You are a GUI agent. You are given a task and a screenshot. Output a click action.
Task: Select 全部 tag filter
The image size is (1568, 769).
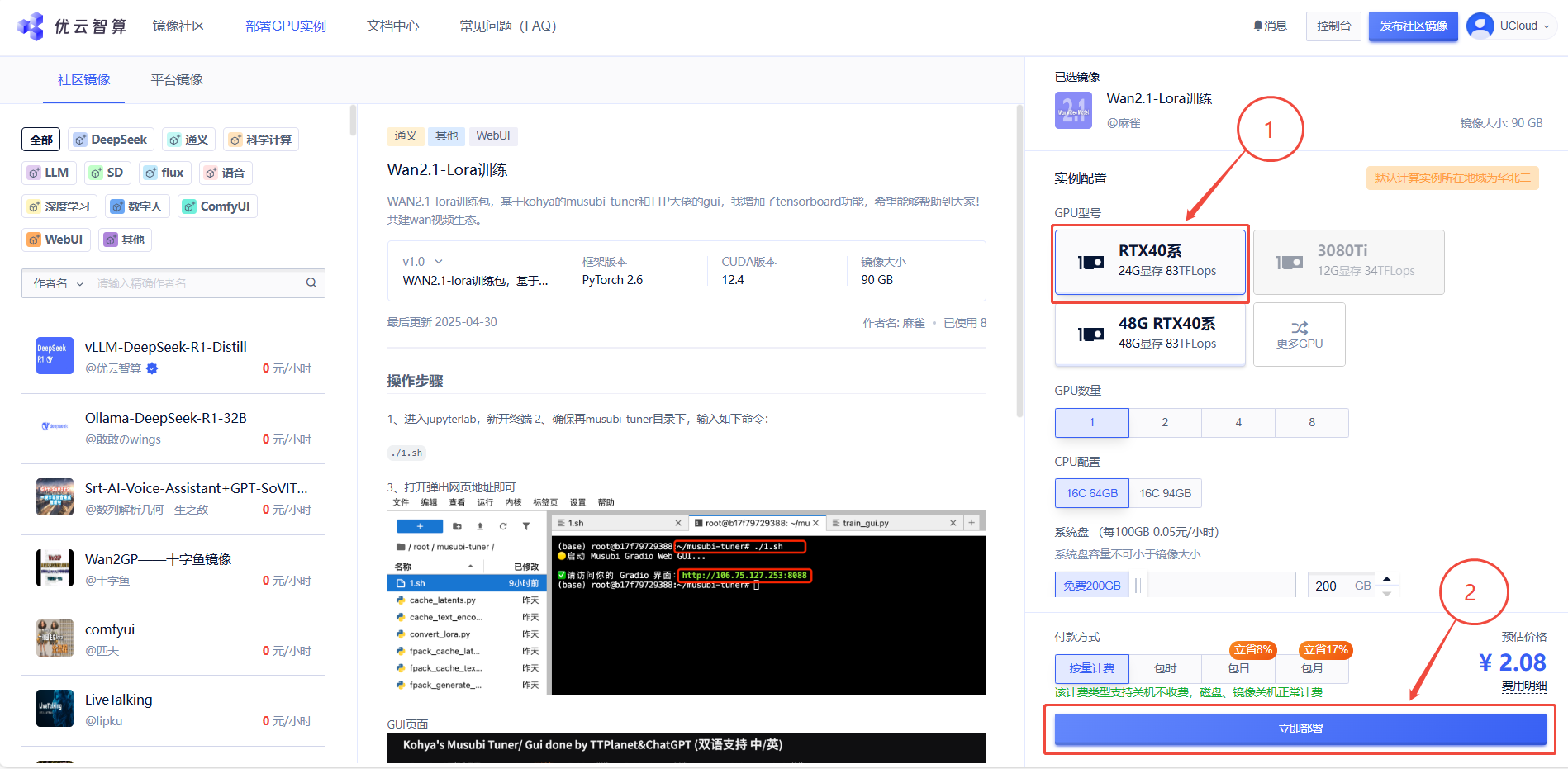41,140
